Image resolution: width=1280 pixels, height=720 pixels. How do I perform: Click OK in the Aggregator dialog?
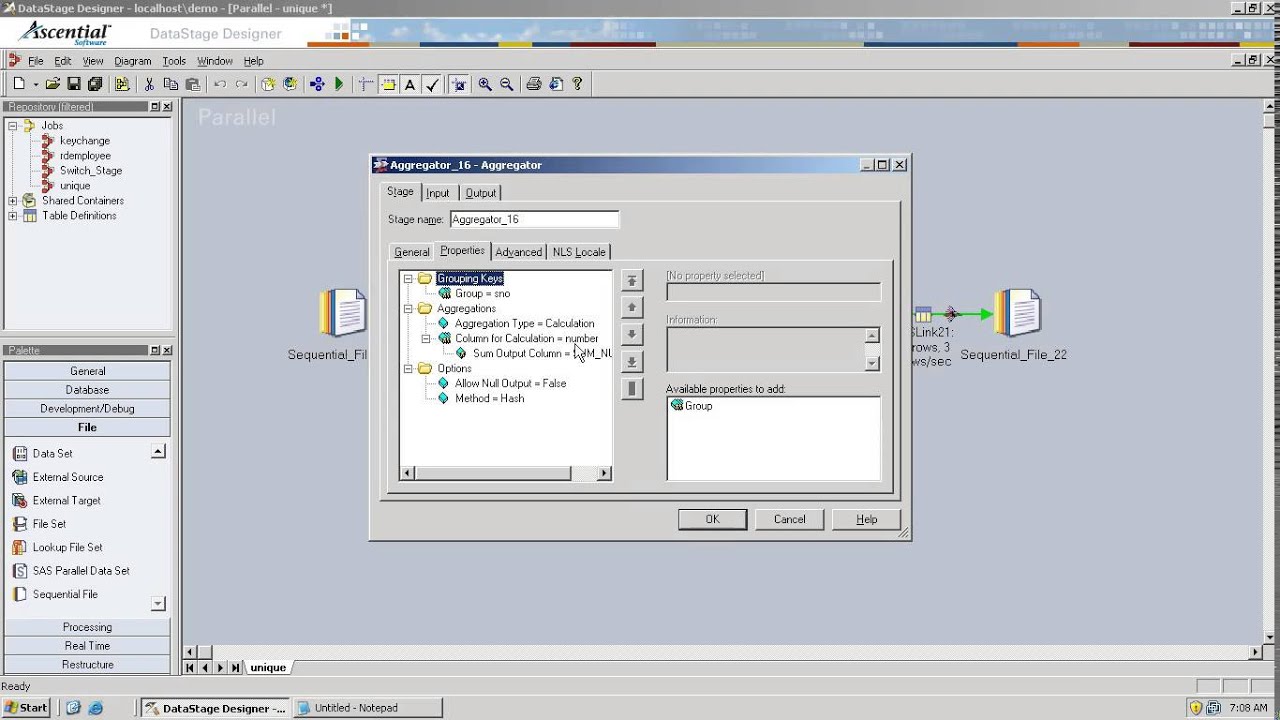click(x=712, y=519)
